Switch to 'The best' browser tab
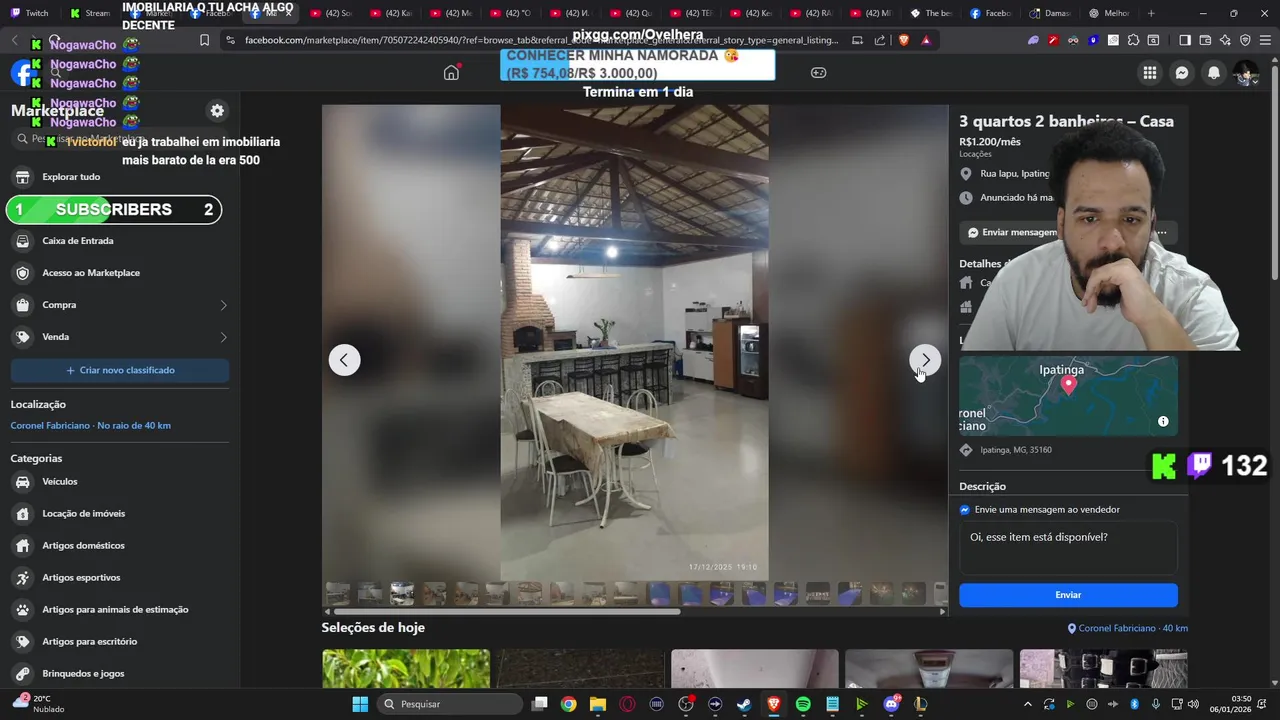 pos(932,13)
